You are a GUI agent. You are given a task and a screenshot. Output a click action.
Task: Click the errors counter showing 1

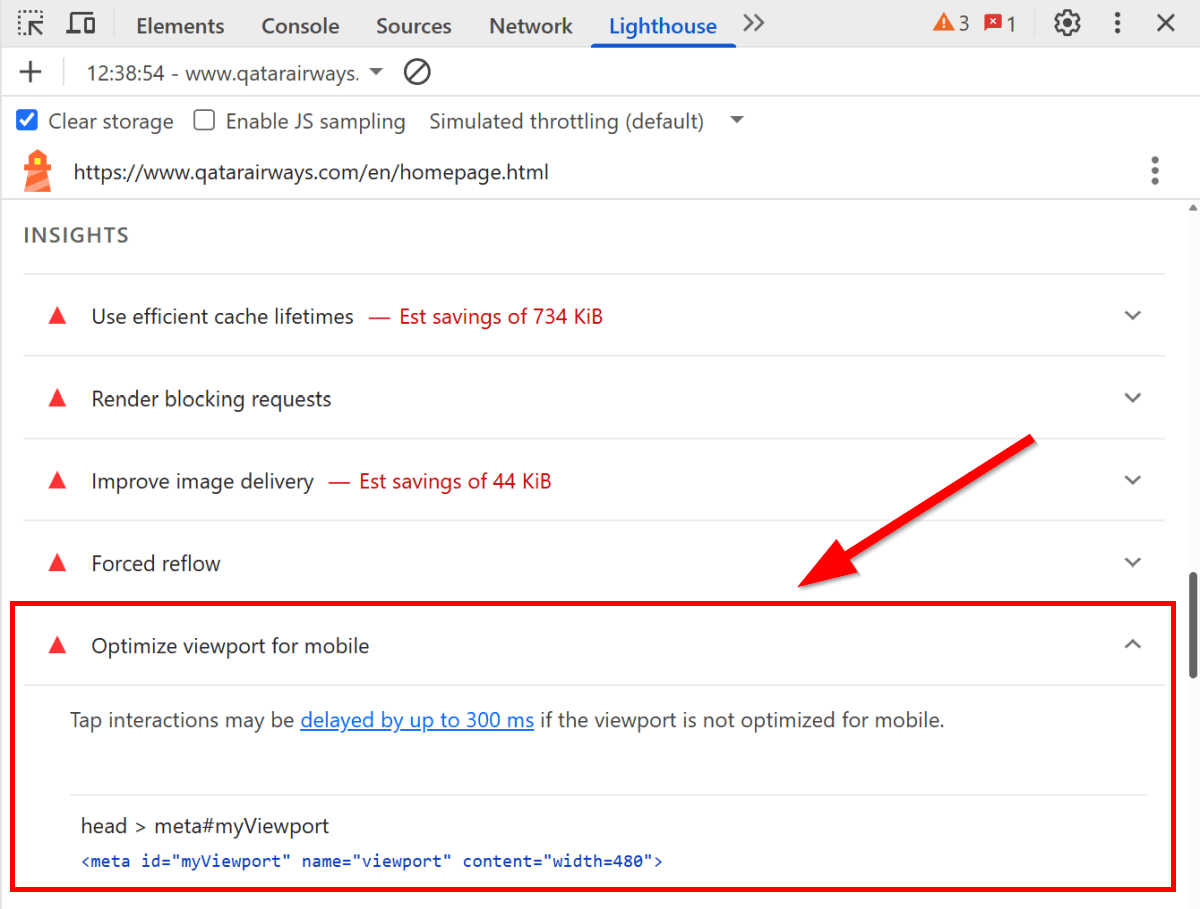[x=998, y=22]
